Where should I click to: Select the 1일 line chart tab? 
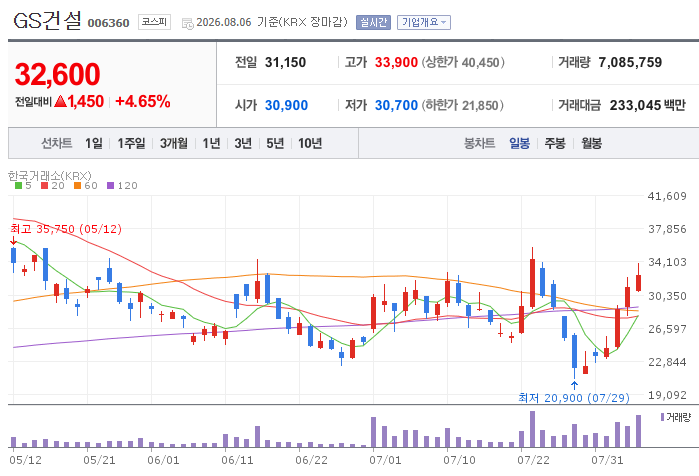coord(94,144)
